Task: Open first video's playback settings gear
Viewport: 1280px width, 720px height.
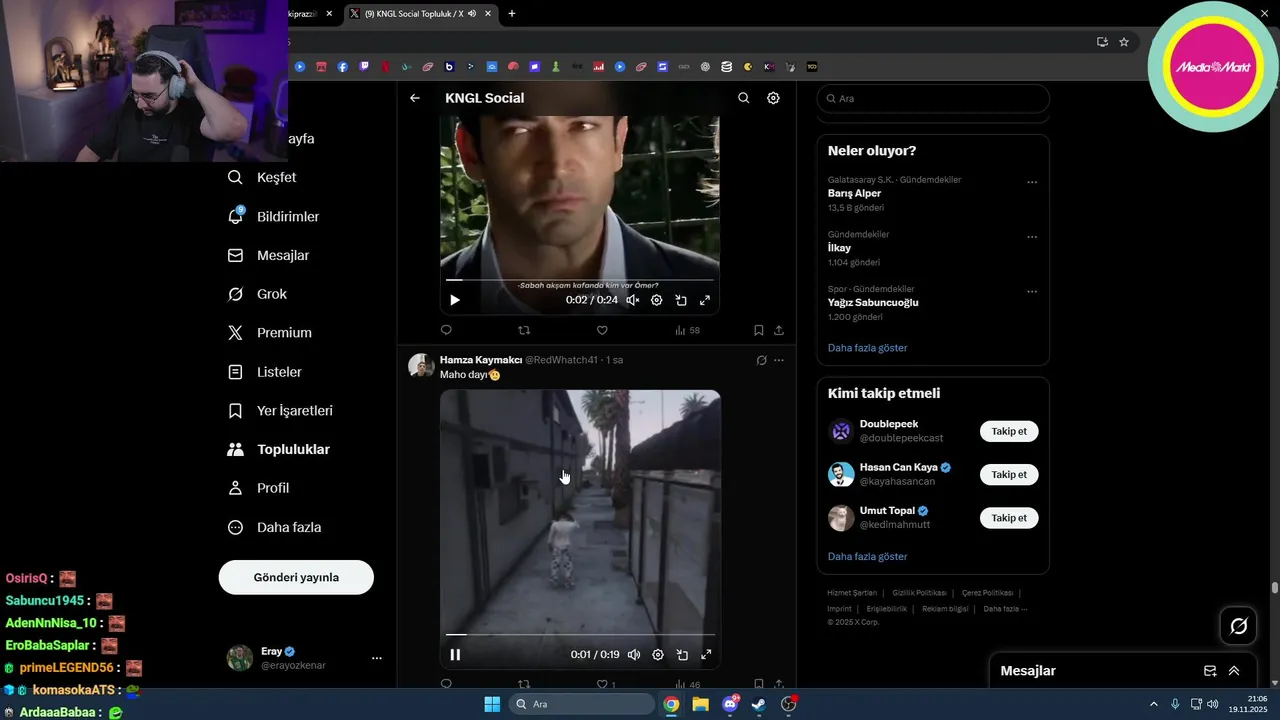Action: (657, 300)
